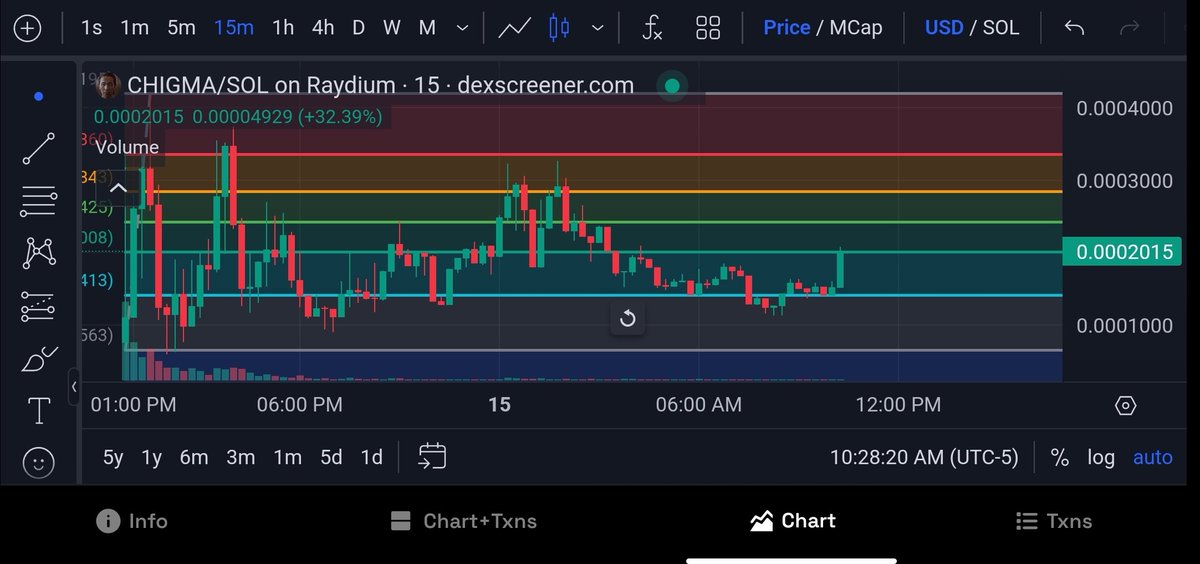Select the candlestick chart style

(559, 28)
